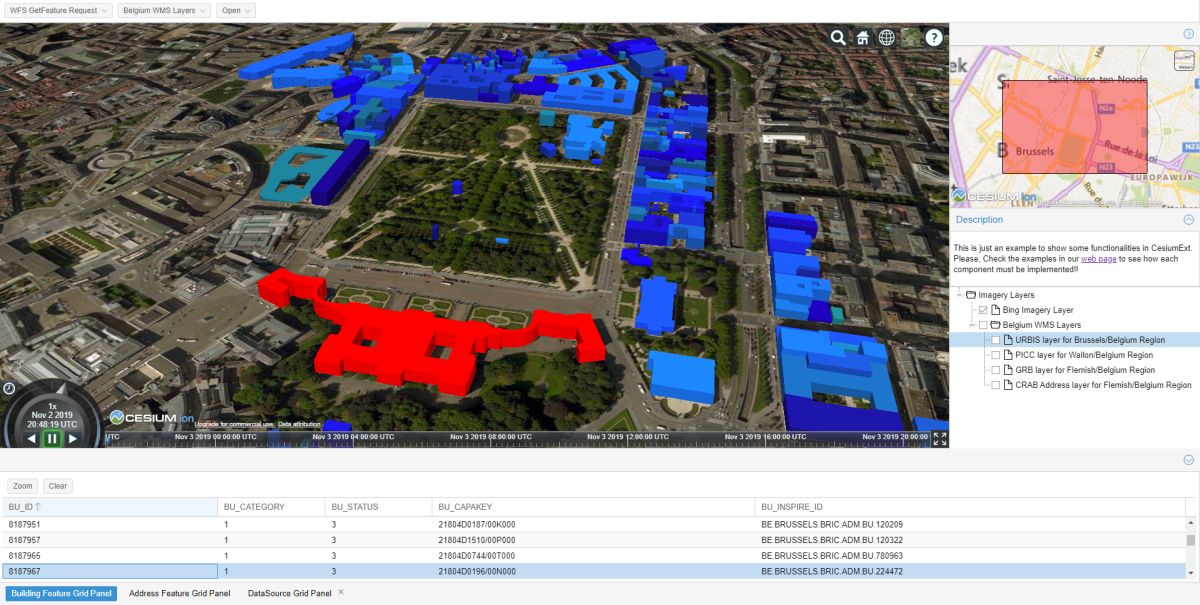Click the Belgium WMS Layers folder icon

coord(996,325)
